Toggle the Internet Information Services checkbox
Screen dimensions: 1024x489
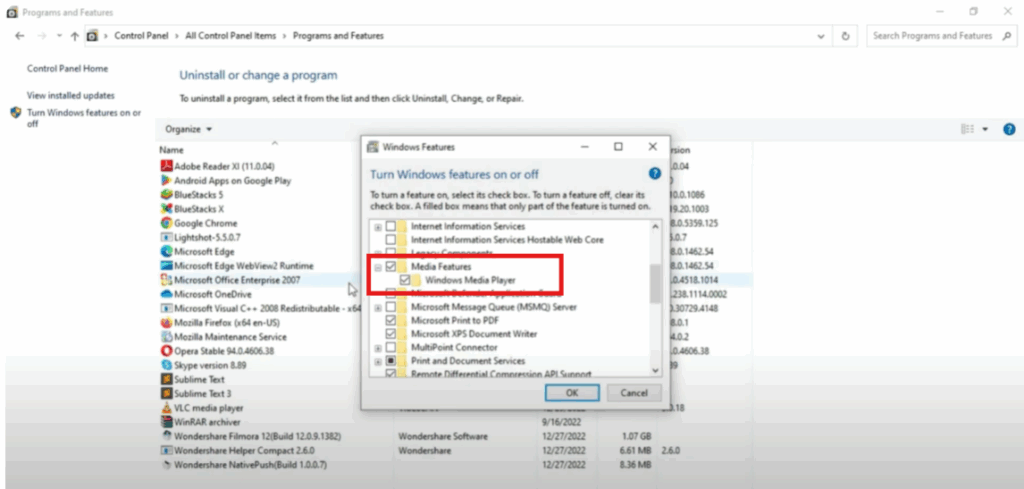pos(391,227)
